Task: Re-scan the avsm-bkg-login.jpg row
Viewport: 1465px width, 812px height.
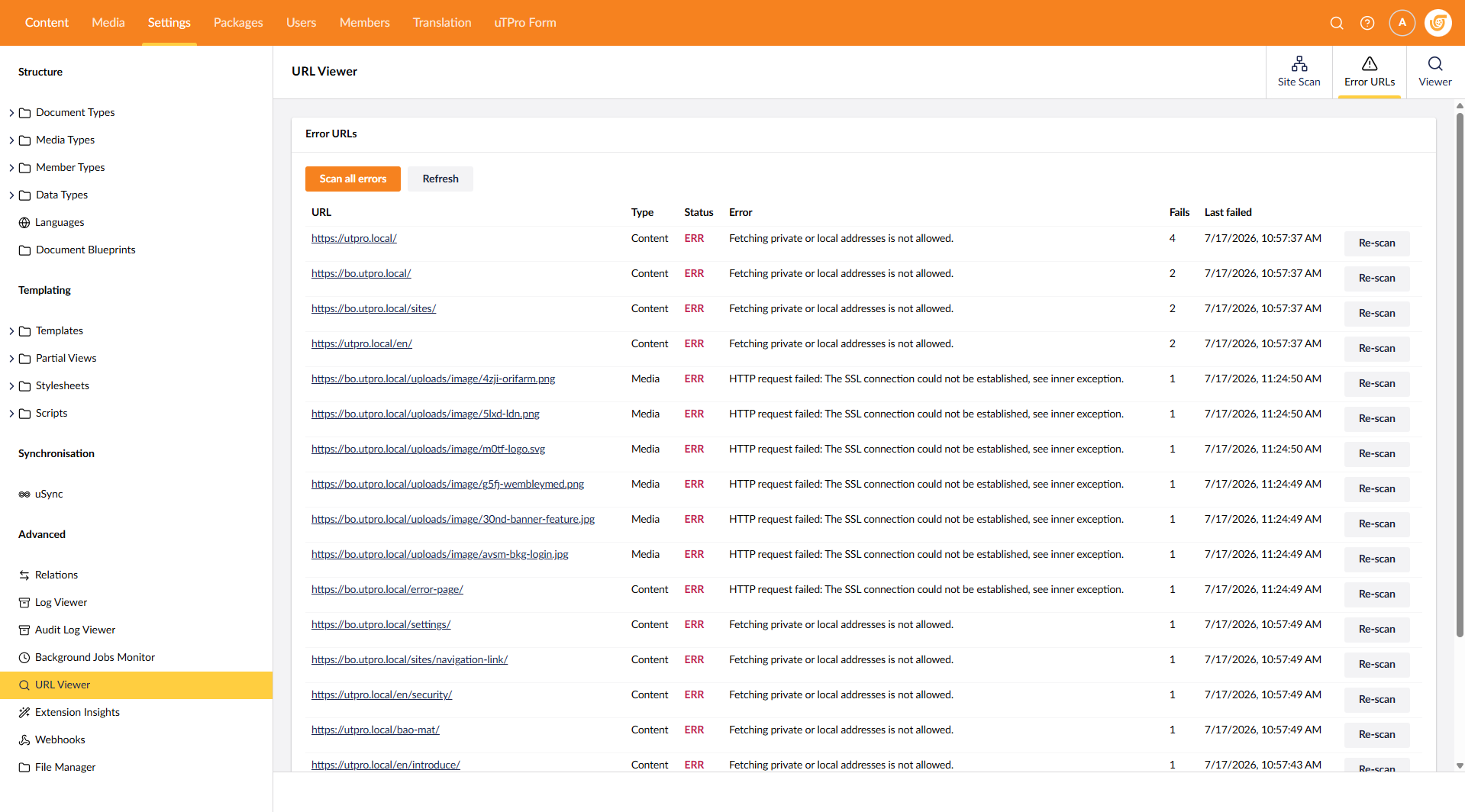Action: click(1376, 559)
